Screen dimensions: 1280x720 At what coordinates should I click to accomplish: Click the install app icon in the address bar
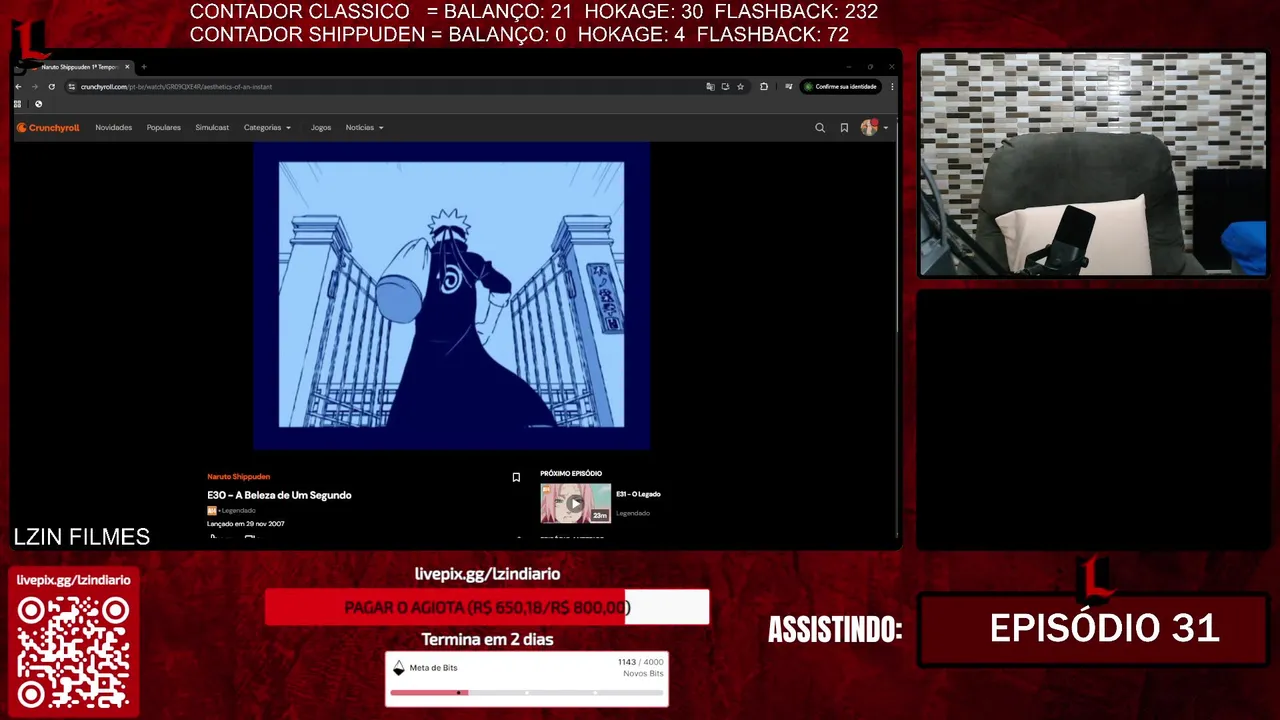(725, 87)
